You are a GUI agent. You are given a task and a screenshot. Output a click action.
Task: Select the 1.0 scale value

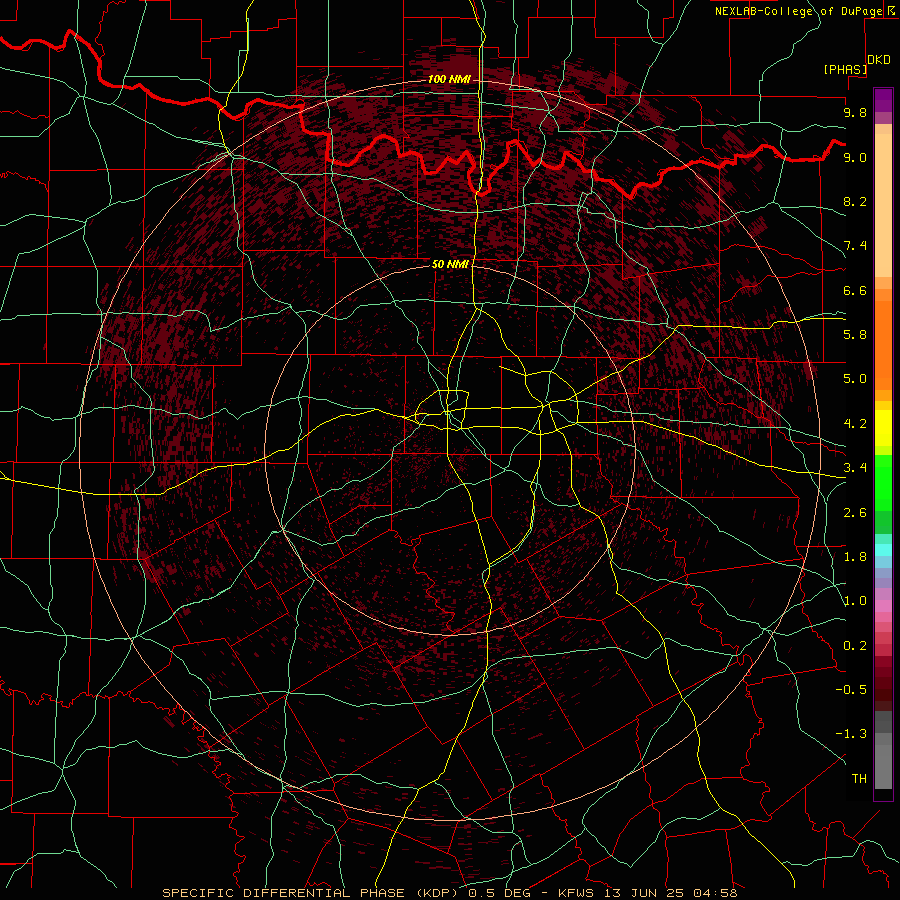(x=855, y=602)
